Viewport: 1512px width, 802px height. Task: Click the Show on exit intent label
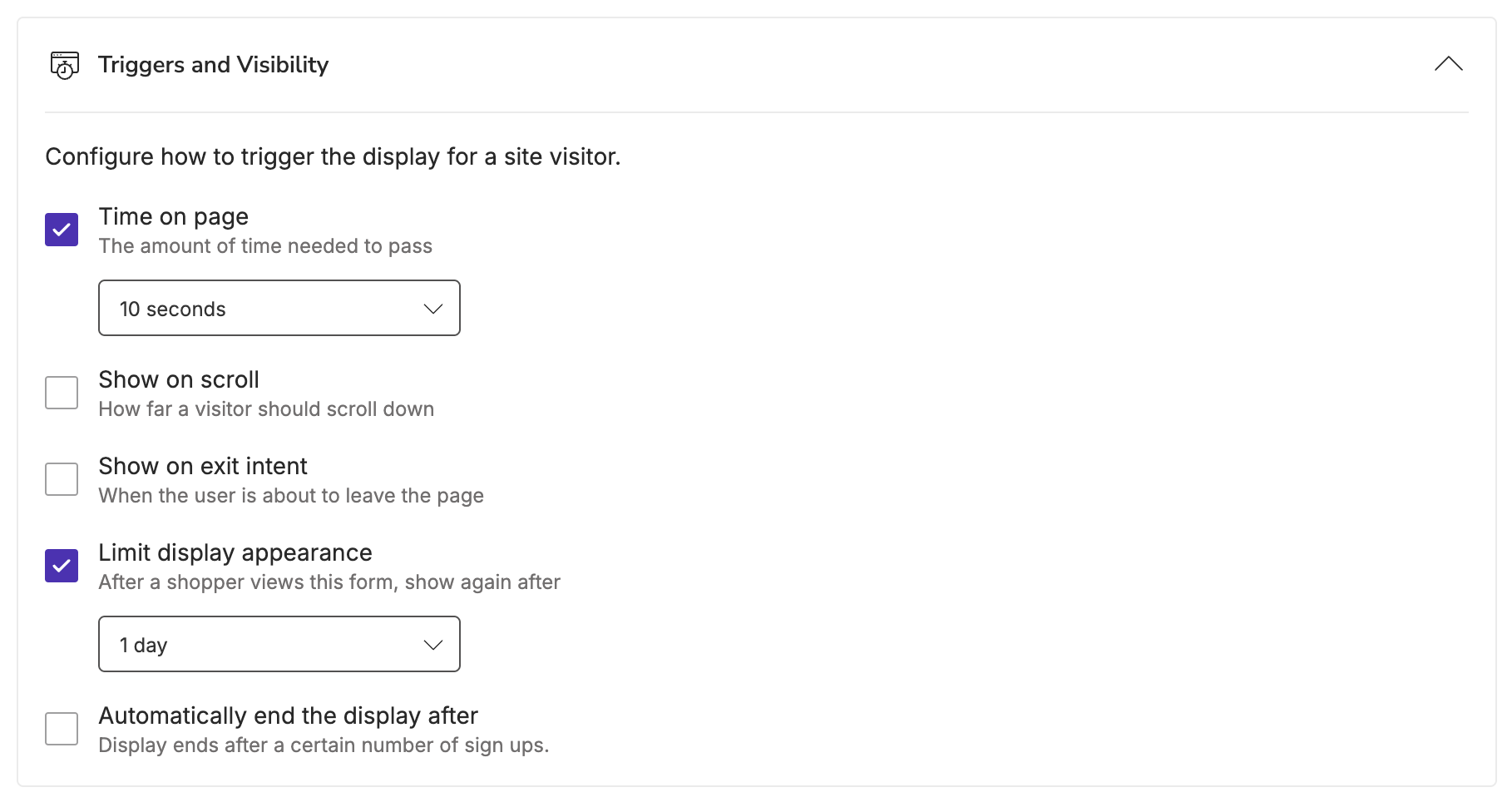(x=203, y=466)
